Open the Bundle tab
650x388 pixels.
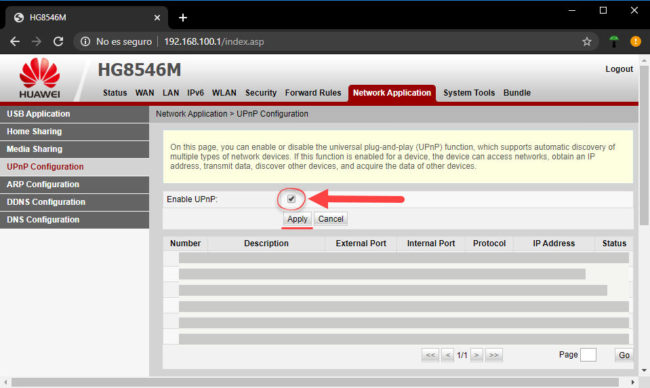click(517, 93)
